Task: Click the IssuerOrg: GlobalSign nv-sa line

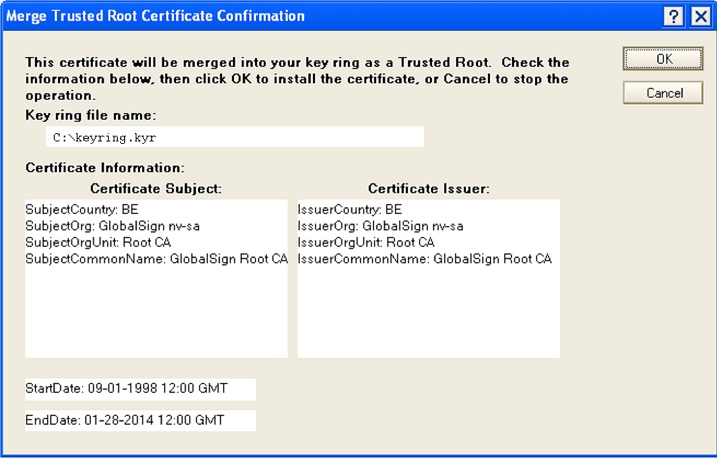Action: [381, 226]
